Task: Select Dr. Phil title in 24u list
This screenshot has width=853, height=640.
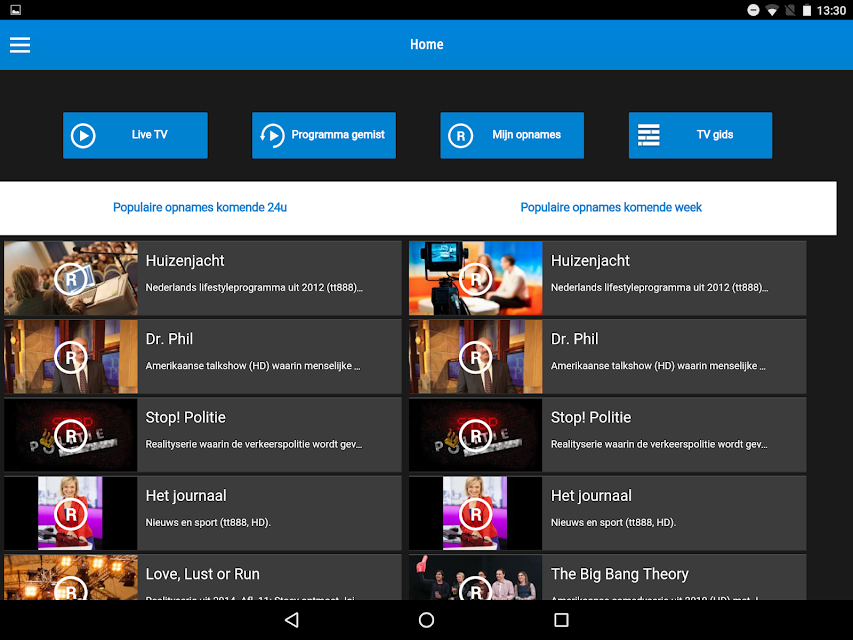Action: (169, 339)
